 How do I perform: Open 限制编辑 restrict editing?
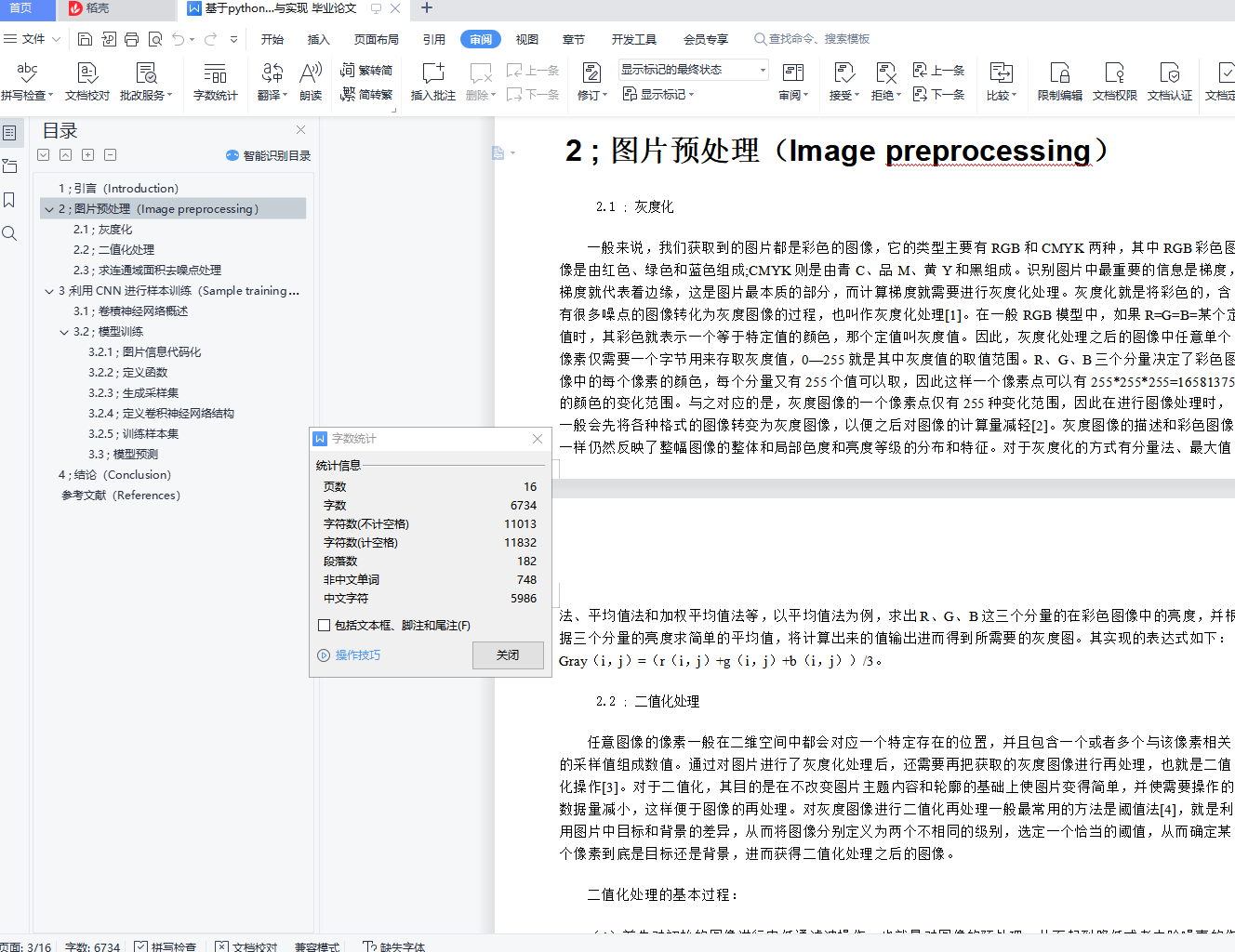[x=1060, y=81]
